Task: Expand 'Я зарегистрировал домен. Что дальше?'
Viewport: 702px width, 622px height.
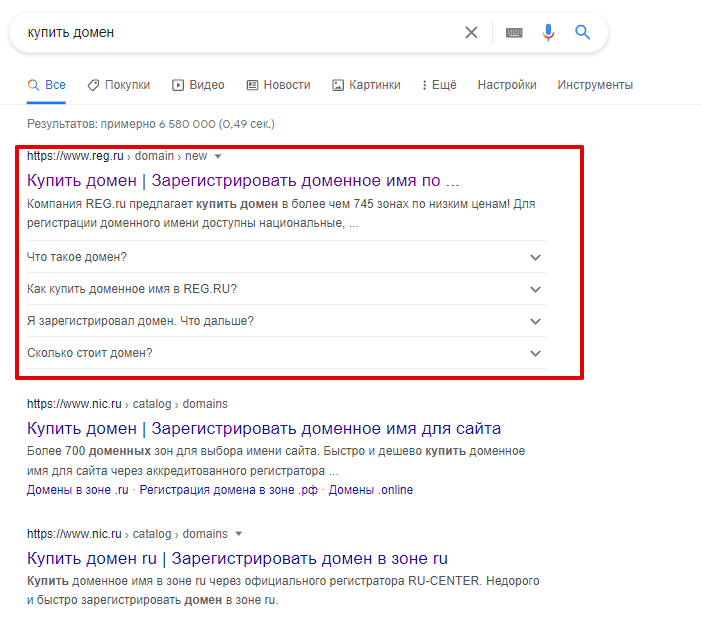Action: point(286,321)
